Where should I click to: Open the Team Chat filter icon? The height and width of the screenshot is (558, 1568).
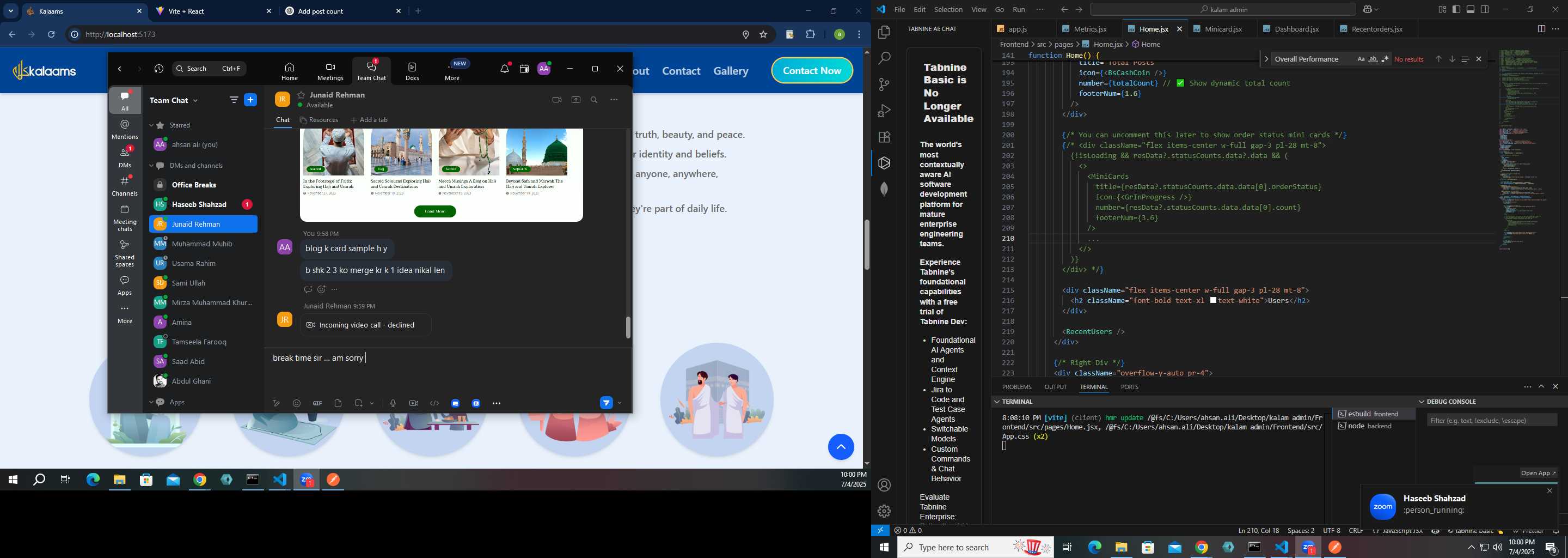tap(234, 100)
